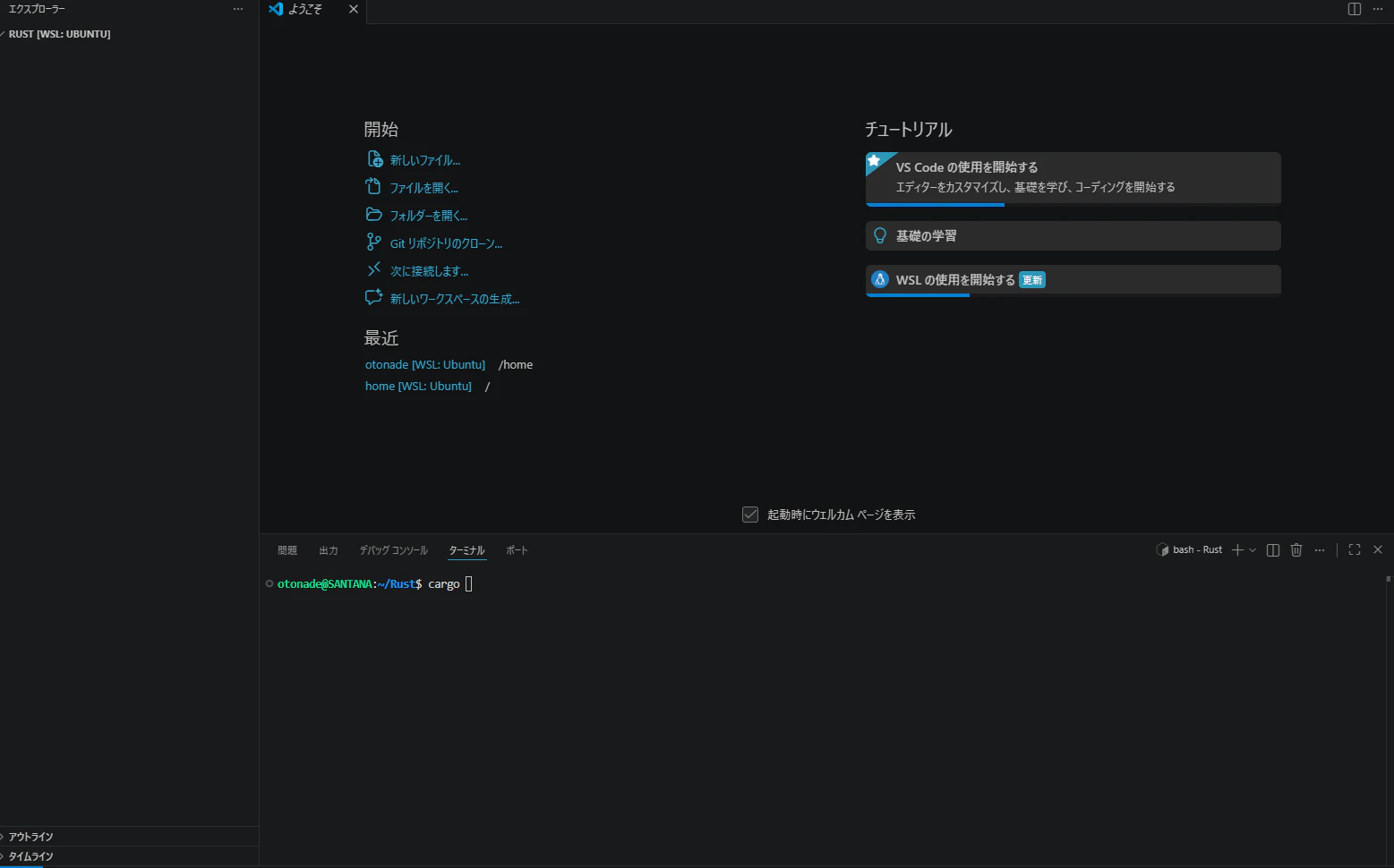Switch to the デバッグ コンソール tab
Image resolution: width=1394 pixels, height=868 pixels.
[x=394, y=550]
